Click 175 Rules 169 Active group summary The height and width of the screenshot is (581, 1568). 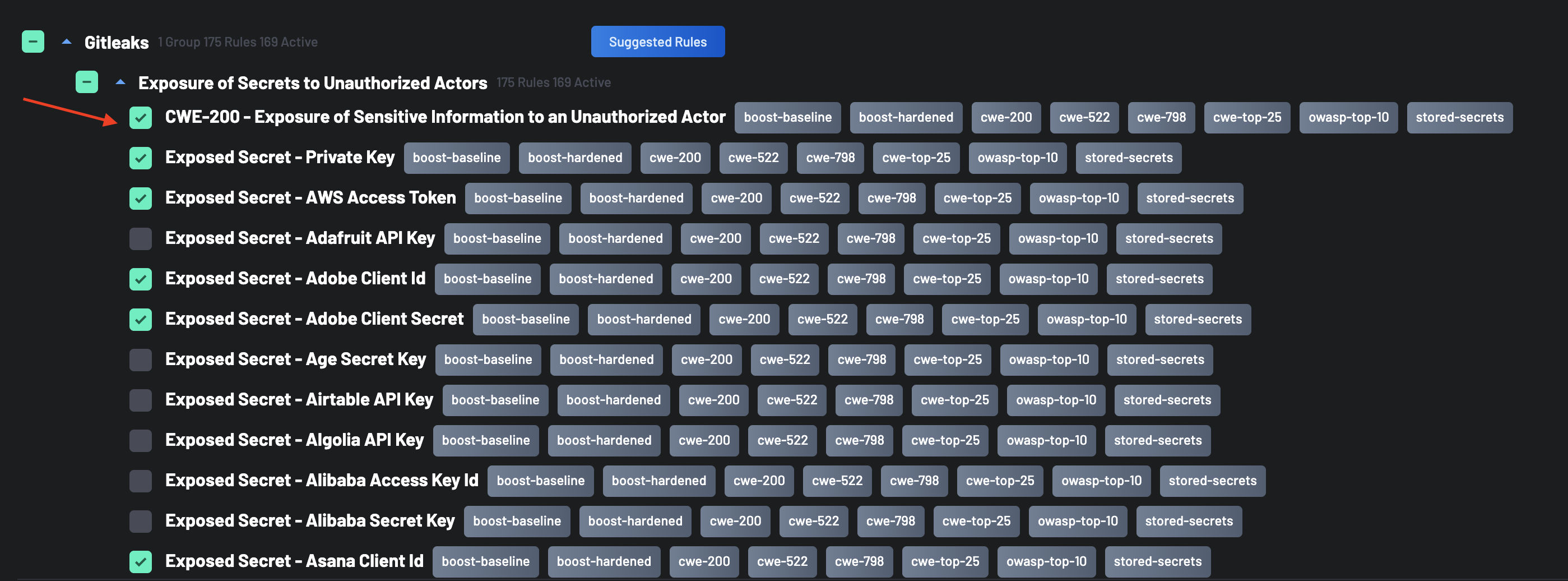pyautogui.click(x=553, y=82)
